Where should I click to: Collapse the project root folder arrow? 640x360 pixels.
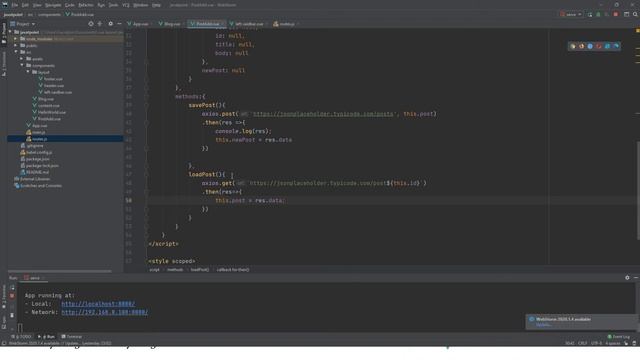tap(10, 32)
